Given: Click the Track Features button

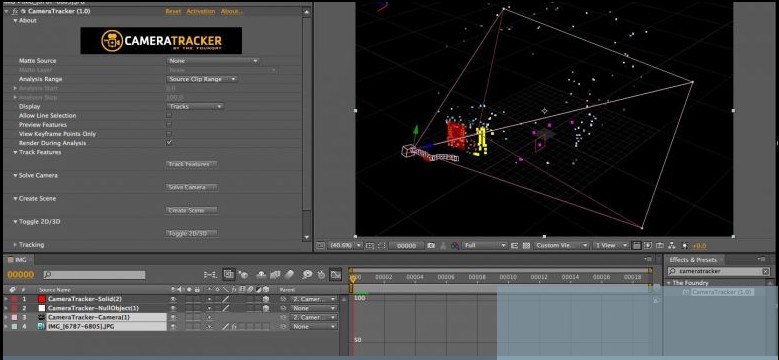Looking at the screenshot, I should coord(191,164).
